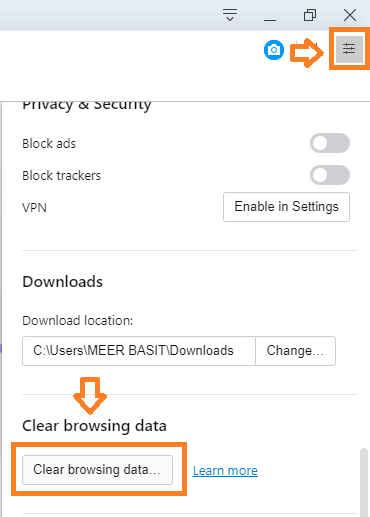Click the Clear browsing data… button

[97, 470]
